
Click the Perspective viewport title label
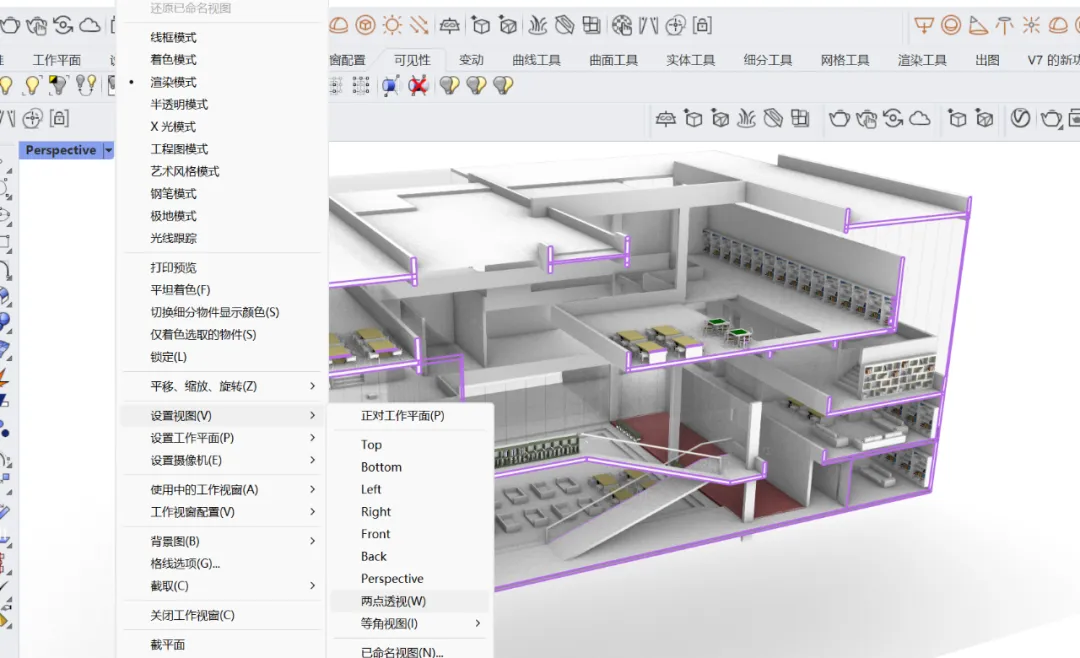click(x=61, y=150)
